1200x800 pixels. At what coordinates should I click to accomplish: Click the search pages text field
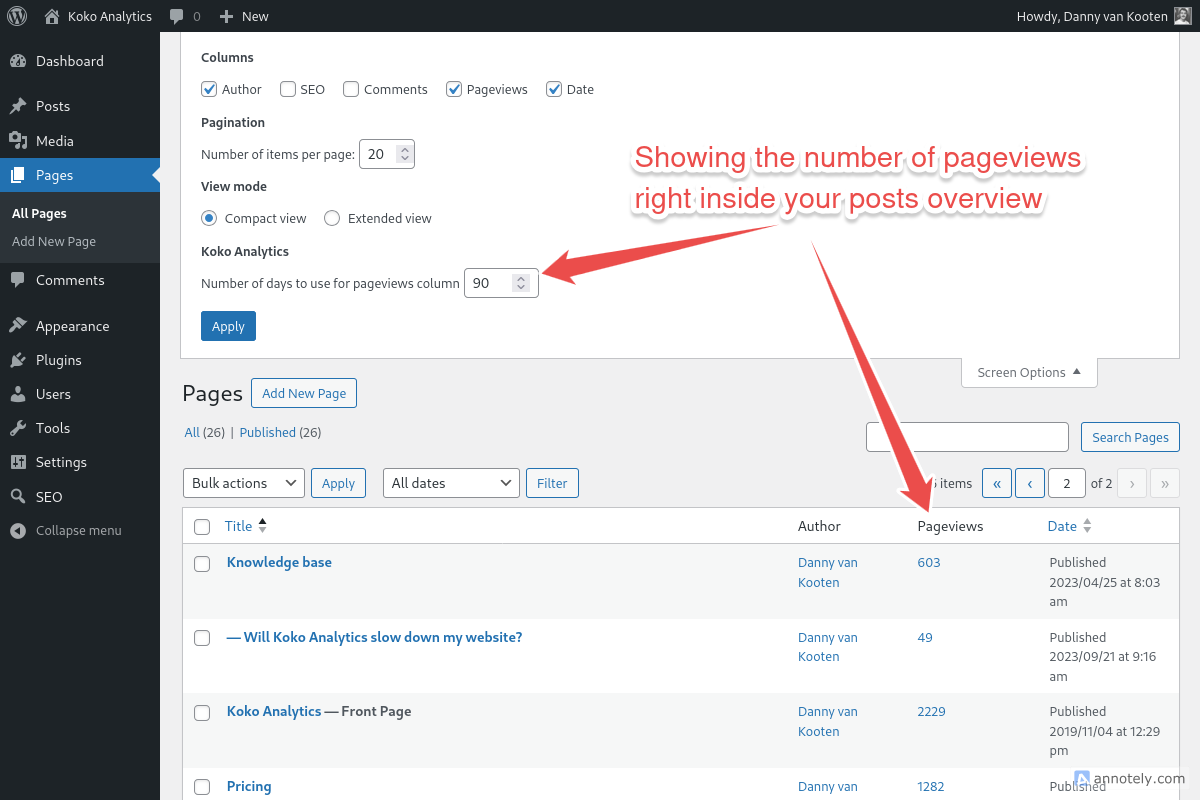coord(967,437)
